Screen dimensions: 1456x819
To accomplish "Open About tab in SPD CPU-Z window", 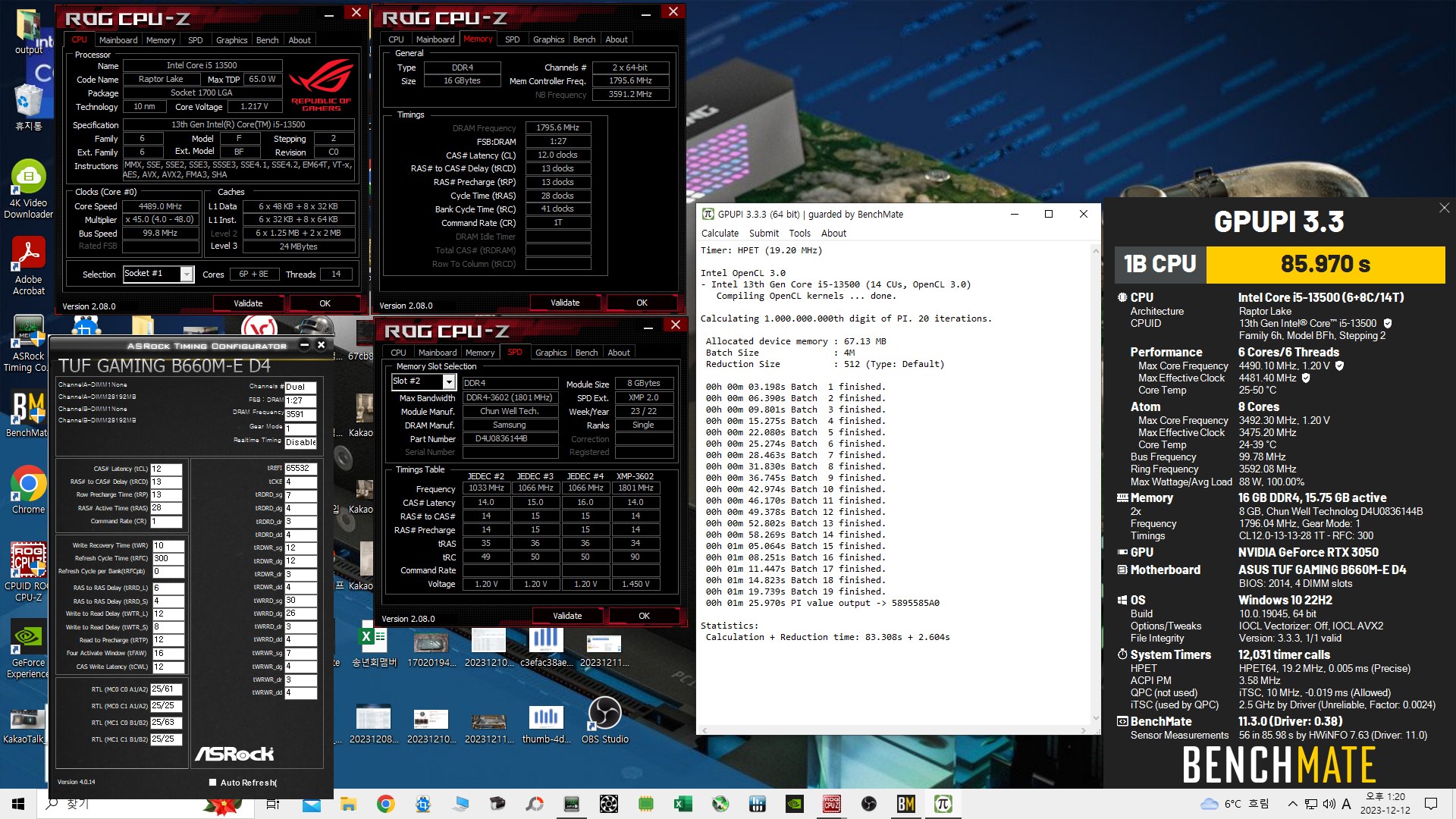I will [619, 353].
